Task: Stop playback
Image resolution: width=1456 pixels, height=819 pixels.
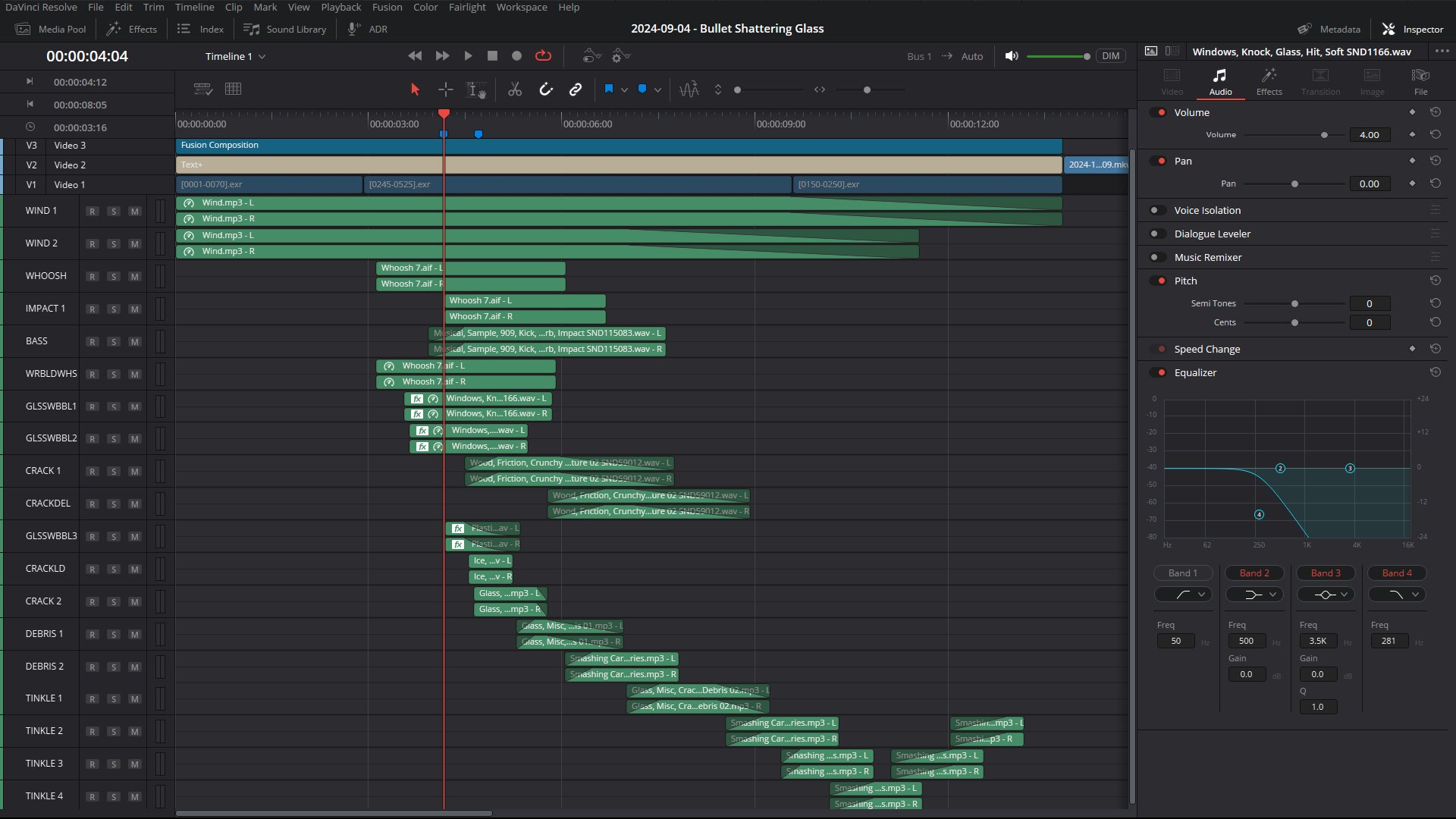Action: click(492, 56)
